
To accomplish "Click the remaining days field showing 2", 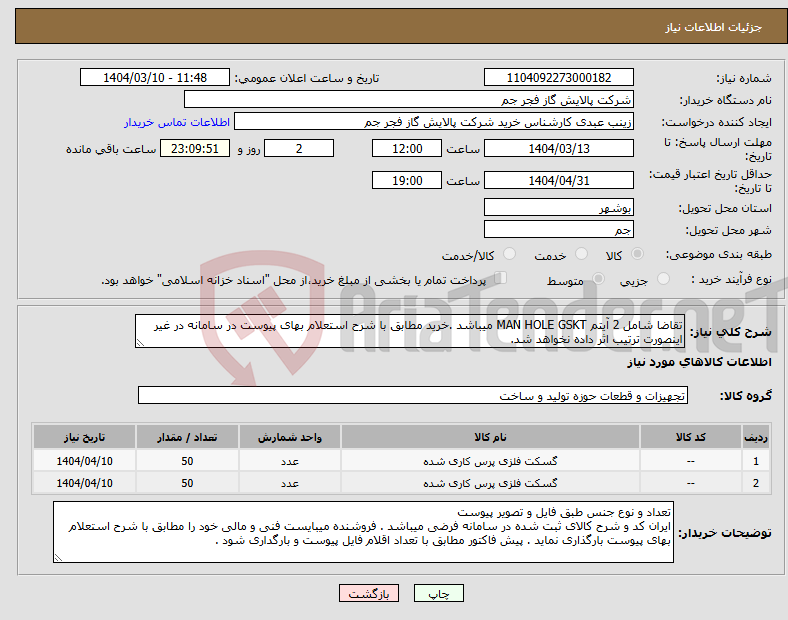I will 299,148.
